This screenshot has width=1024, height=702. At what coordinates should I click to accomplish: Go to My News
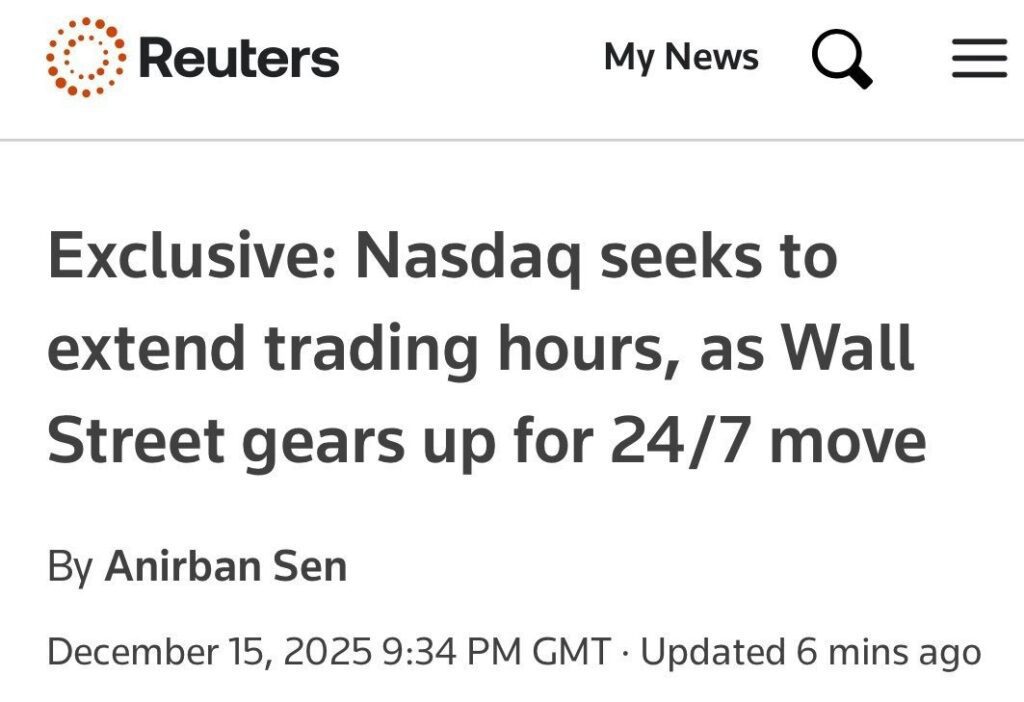681,58
